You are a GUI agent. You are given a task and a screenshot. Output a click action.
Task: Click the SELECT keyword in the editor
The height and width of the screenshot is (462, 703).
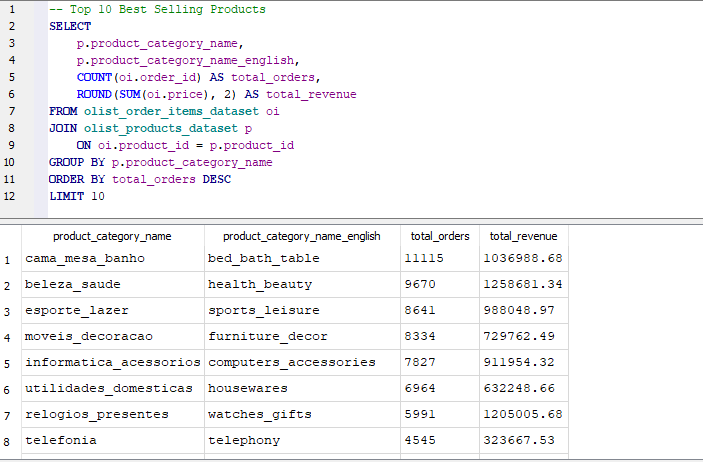coord(70,26)
